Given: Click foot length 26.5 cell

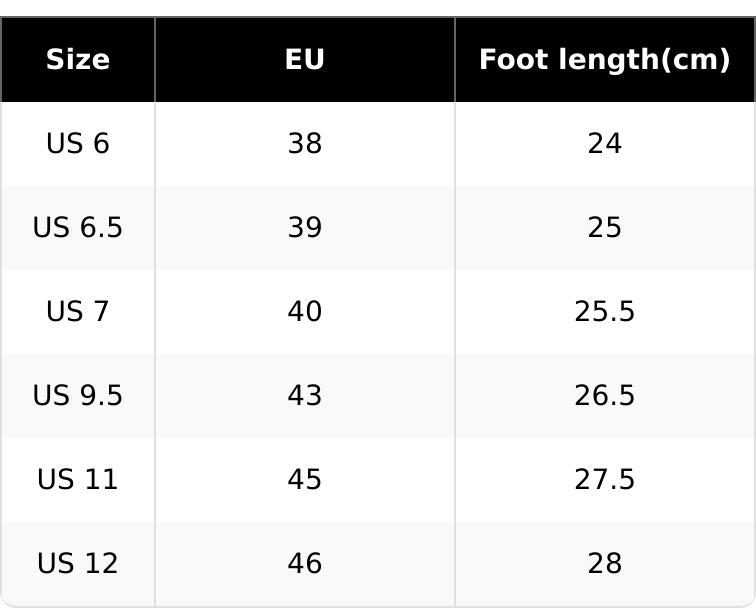Looking at the screenshot, I should click(x=604, y=396).
